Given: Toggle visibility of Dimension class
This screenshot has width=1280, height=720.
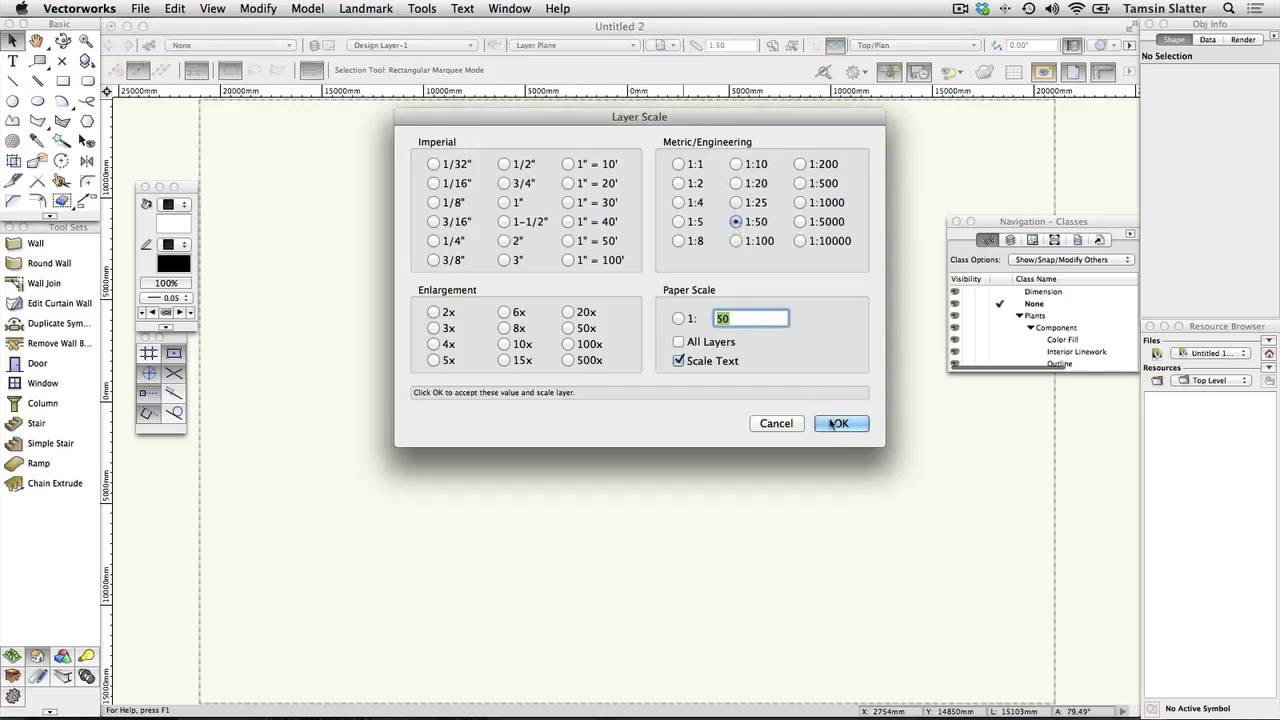Looking at the screenshot, I should click(955, 292).
